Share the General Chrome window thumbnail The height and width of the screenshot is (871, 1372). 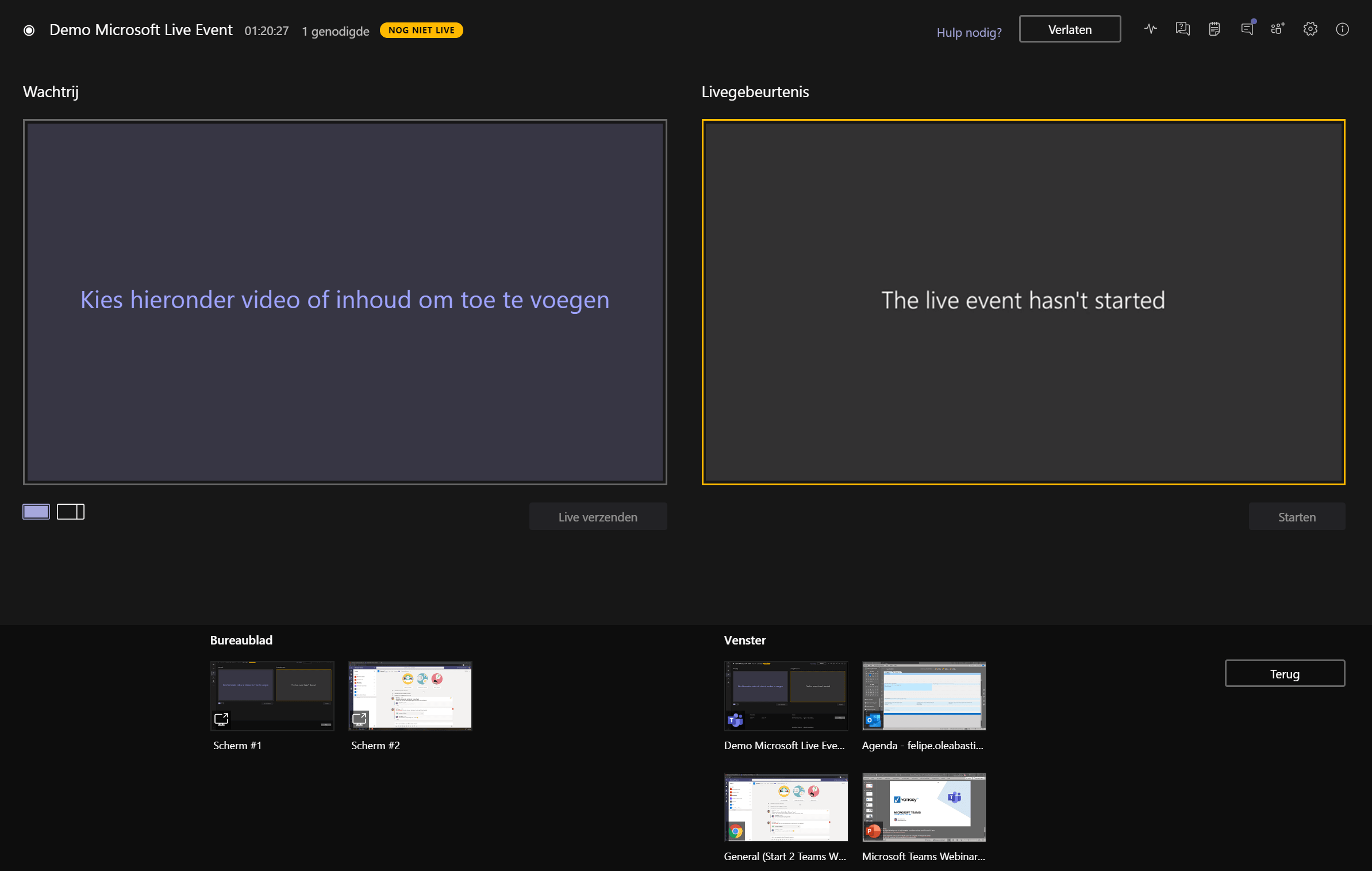(x=786, y=807)
